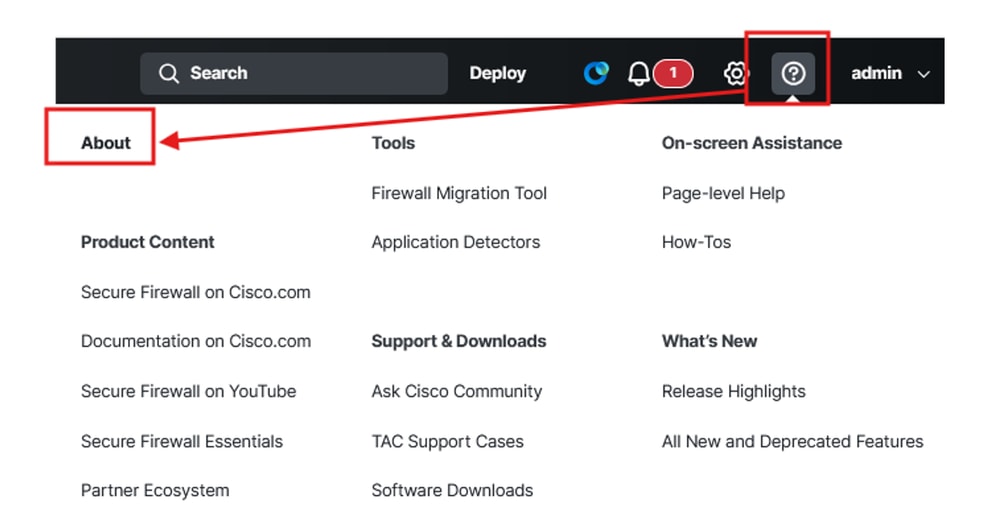Click the search magnifier icon
998x530 pixels.
pyautogui.click(x=169, y=74)
